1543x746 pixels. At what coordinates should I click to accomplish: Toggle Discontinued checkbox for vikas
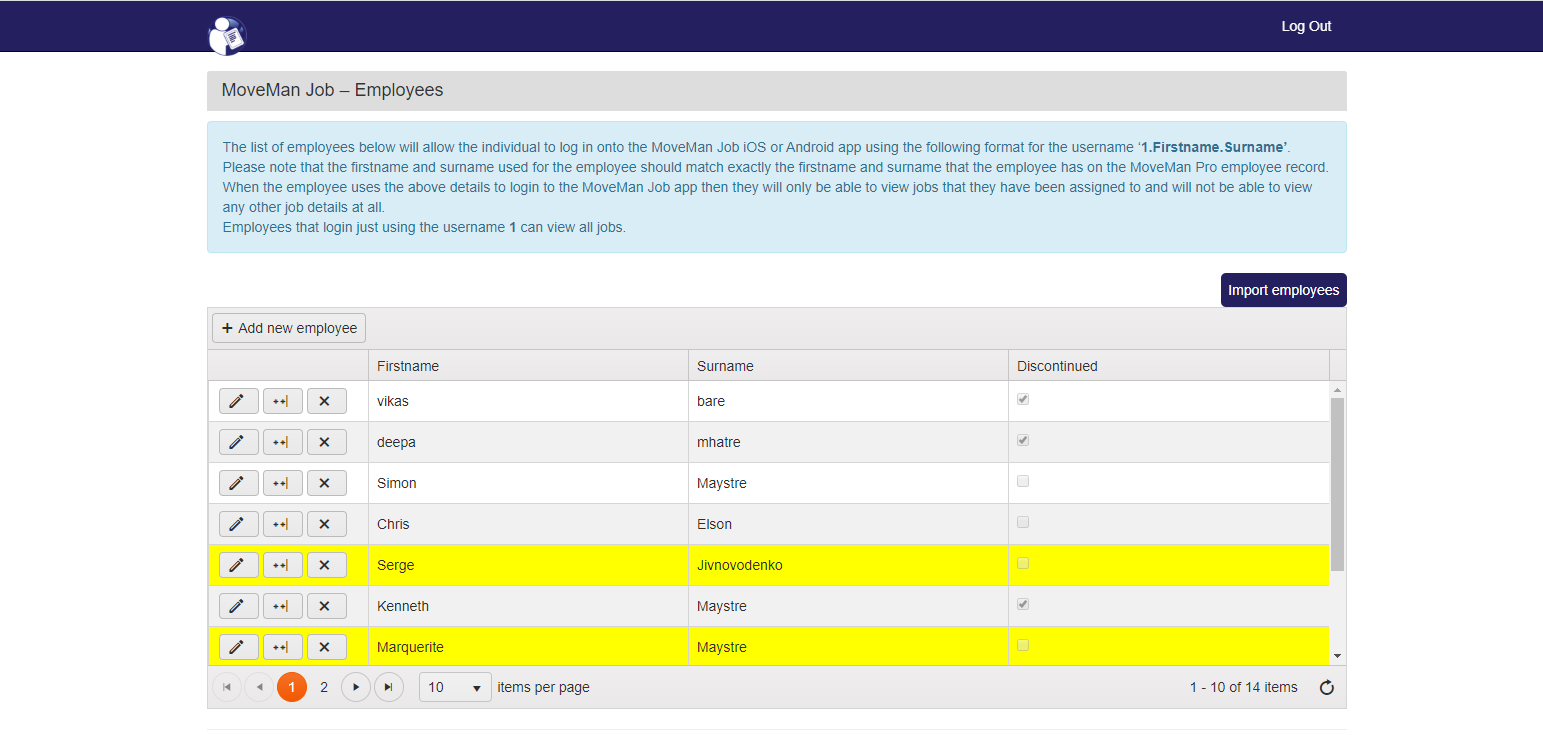pyautogui.click(x=1023, y=399)
